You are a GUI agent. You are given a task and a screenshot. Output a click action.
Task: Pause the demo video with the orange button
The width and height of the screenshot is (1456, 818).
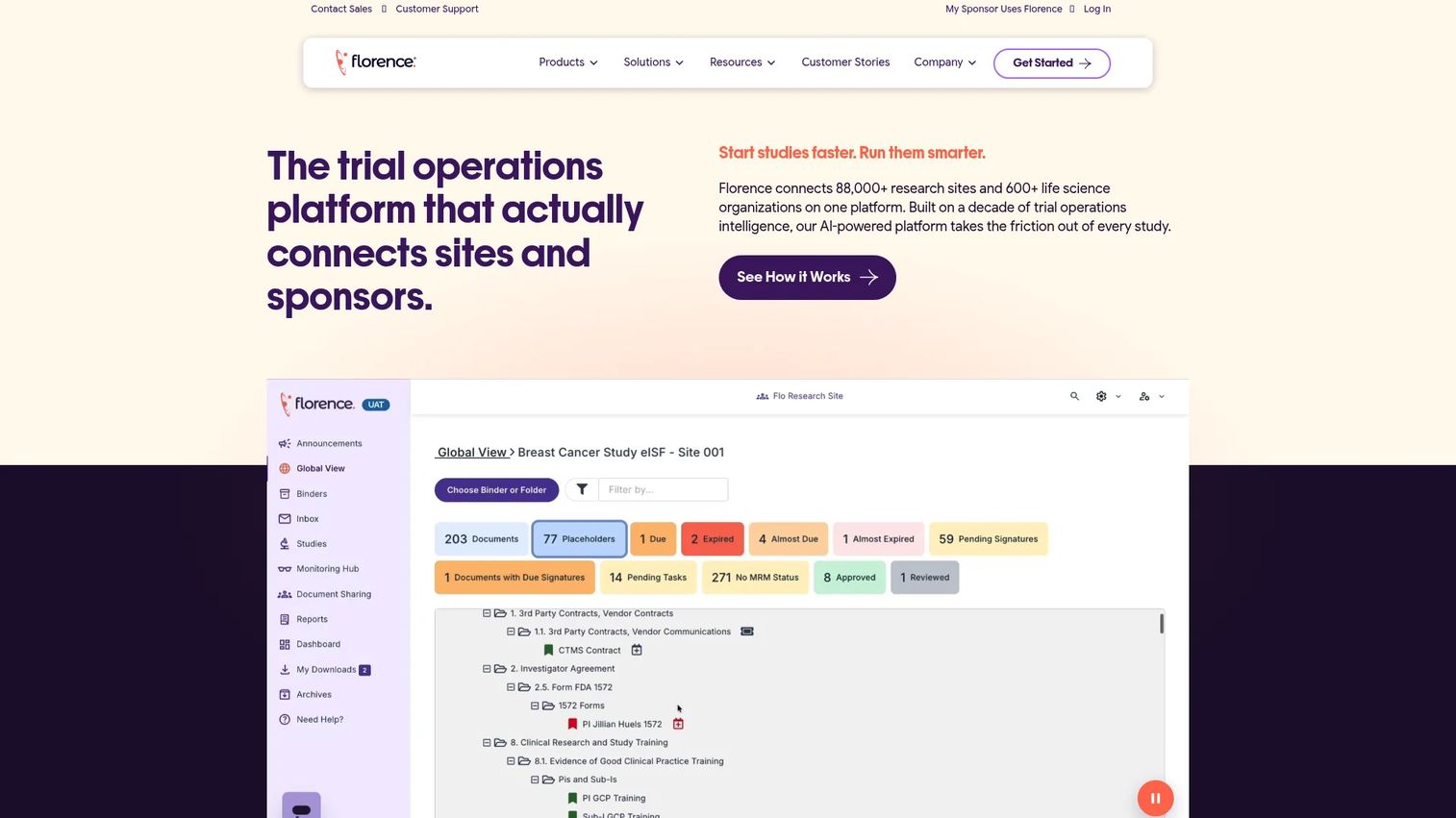coord(1155,798)
